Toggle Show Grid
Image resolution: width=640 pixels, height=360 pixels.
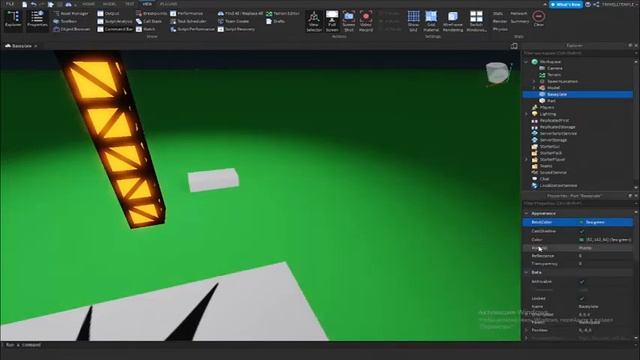point(413,21)
